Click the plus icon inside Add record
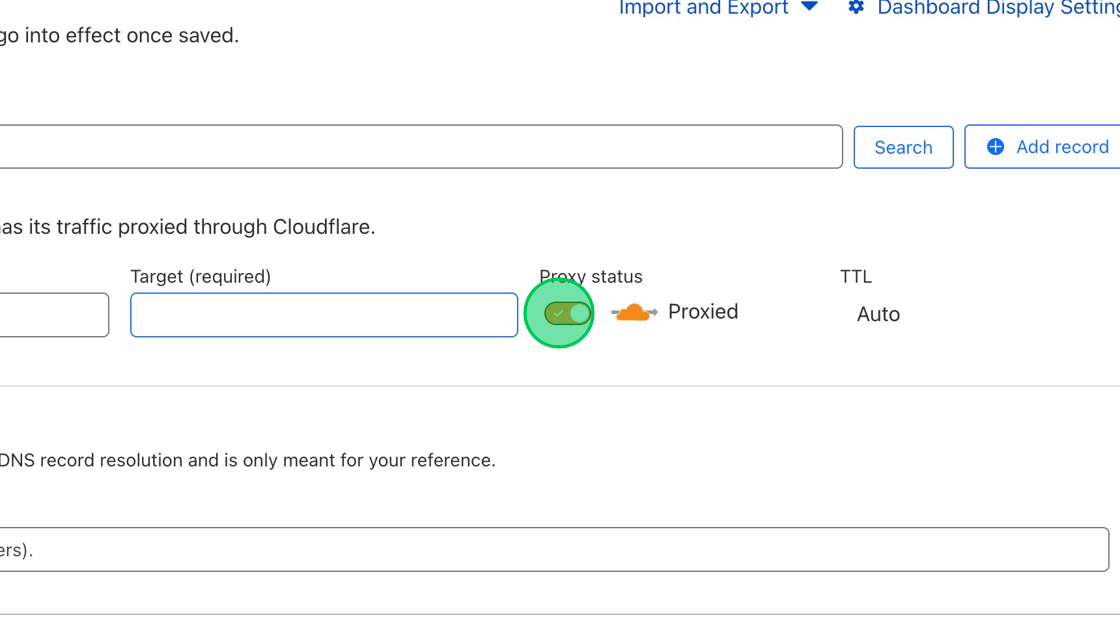Viewport: 1120px width, 626px height. 995,146
